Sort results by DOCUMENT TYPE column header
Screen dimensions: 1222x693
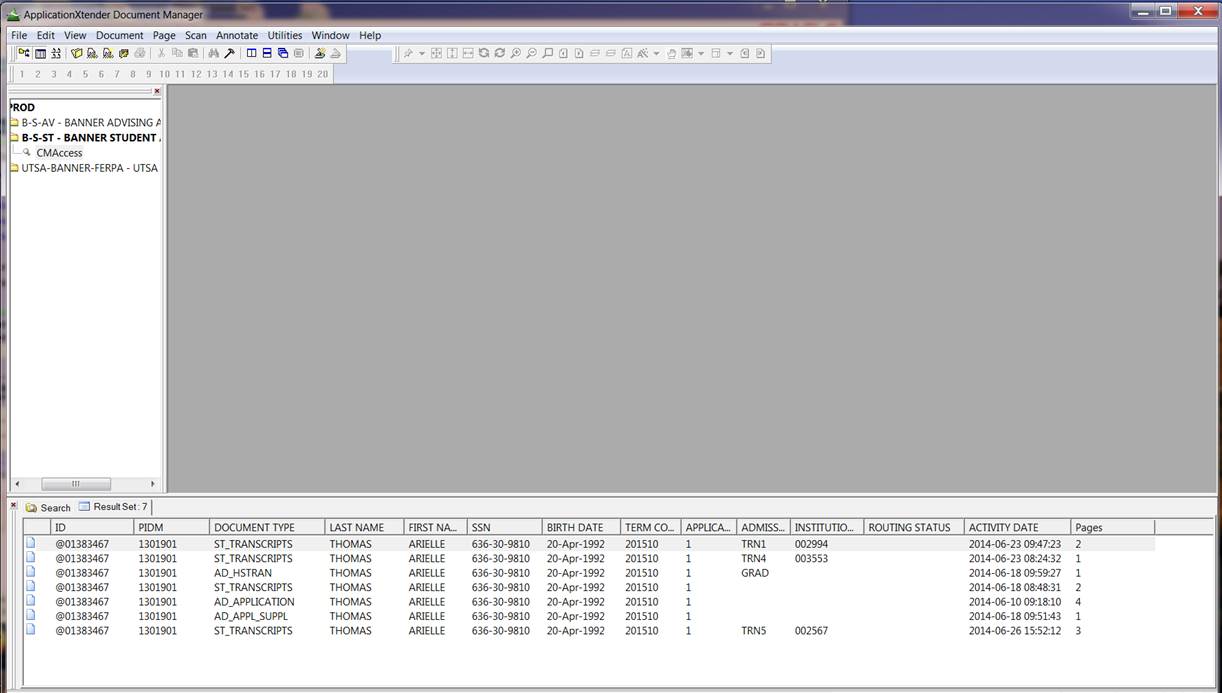pyautogui.click(x=254, y=527)
